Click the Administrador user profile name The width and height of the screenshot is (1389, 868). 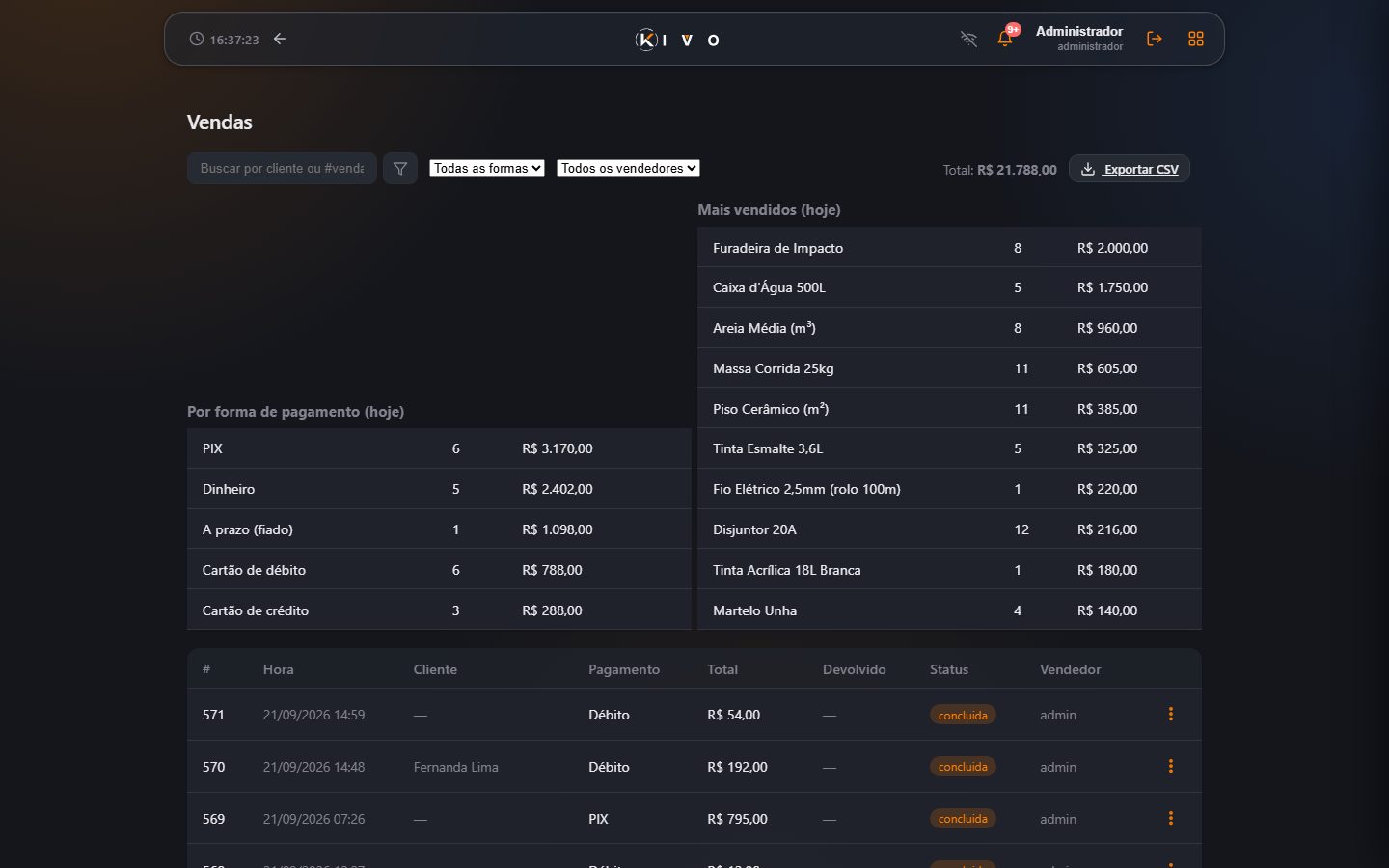(x=1079, y=31)
